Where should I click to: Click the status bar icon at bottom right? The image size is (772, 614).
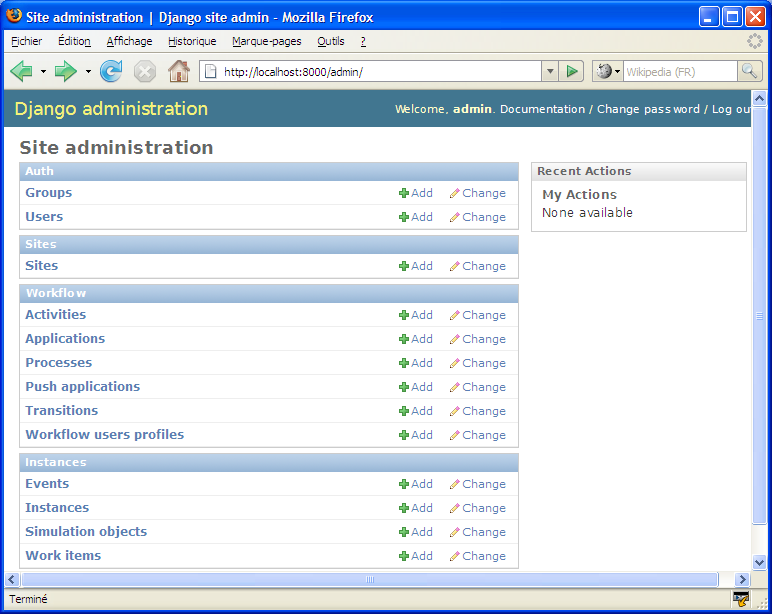click(740, 599)
